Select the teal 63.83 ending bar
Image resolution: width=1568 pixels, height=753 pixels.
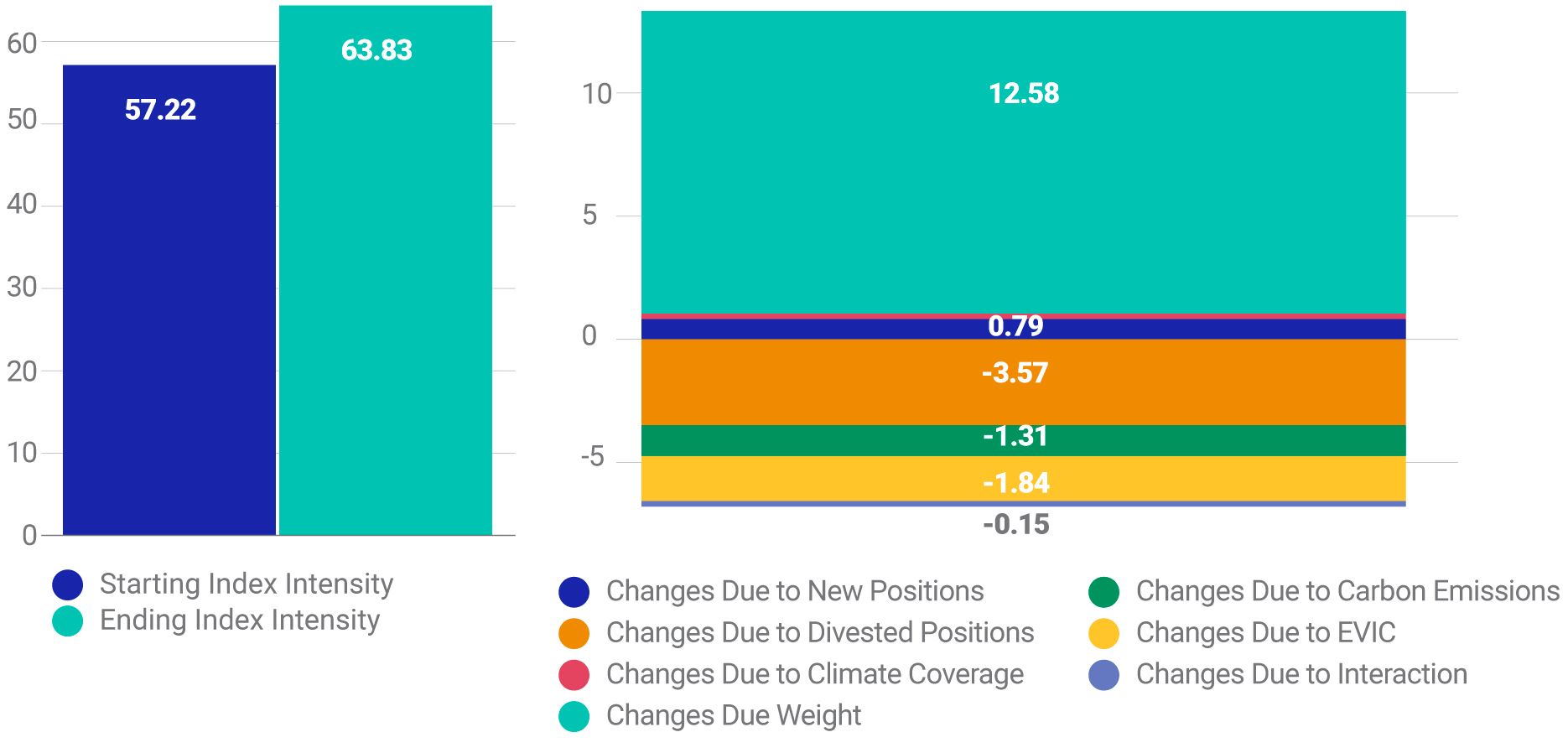pyautogui.click(x=385, y=293)
